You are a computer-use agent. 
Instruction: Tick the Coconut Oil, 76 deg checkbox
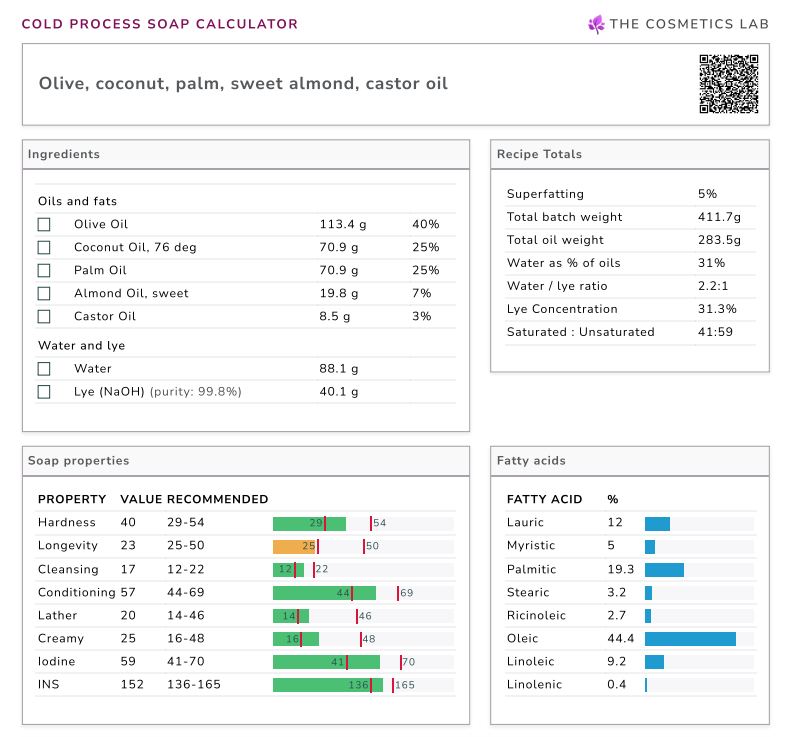(x=44, y=247)
